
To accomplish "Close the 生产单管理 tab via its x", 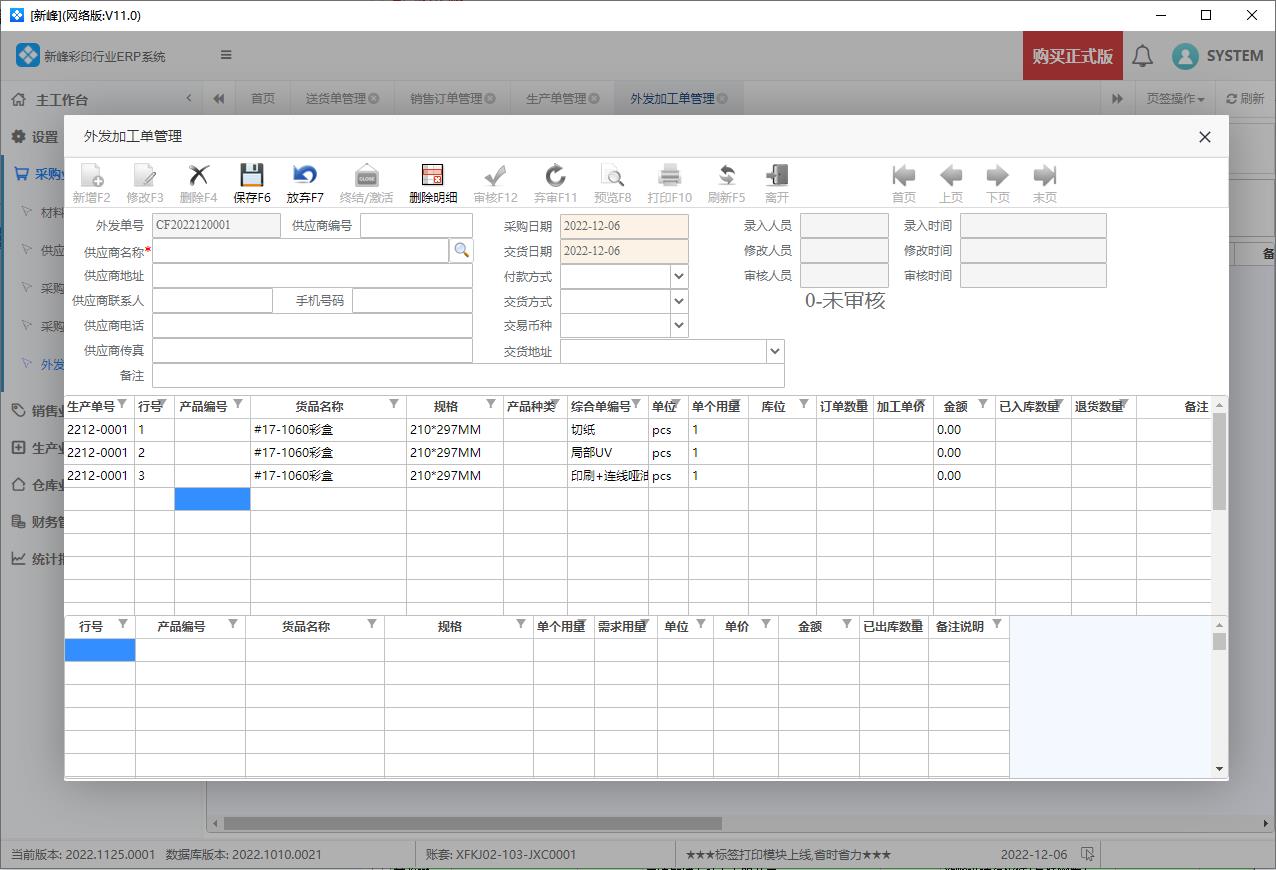I will pos(594,98).
